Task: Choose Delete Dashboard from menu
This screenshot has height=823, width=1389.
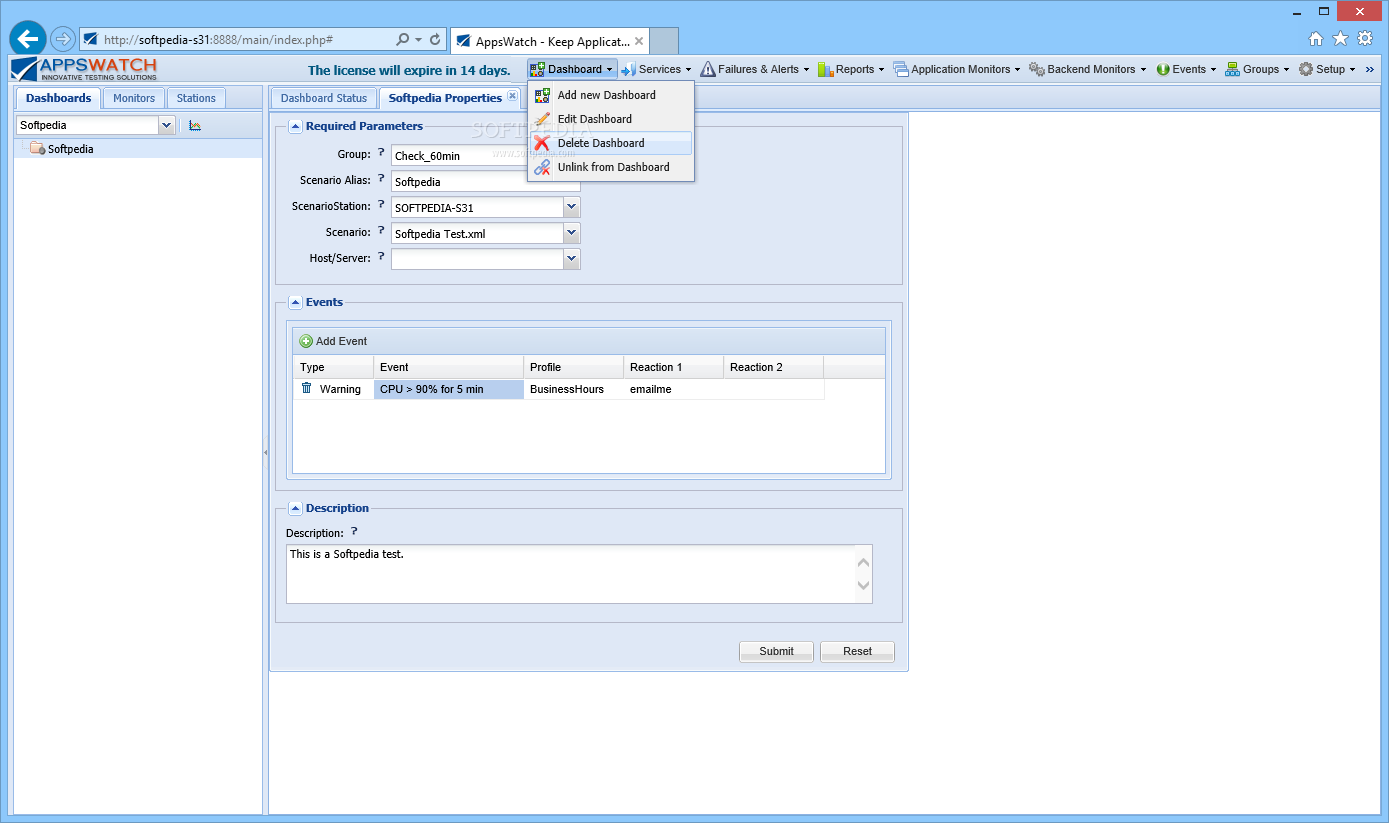Action: [611, 143]
